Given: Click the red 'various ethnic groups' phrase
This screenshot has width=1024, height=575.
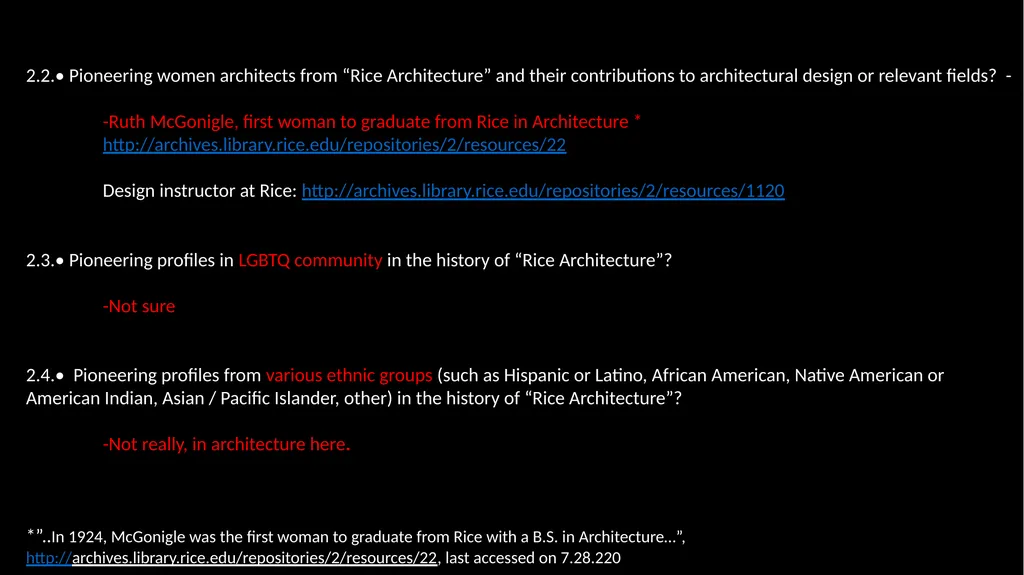Looking at the screenshot, I should click(x=349, y=375).
